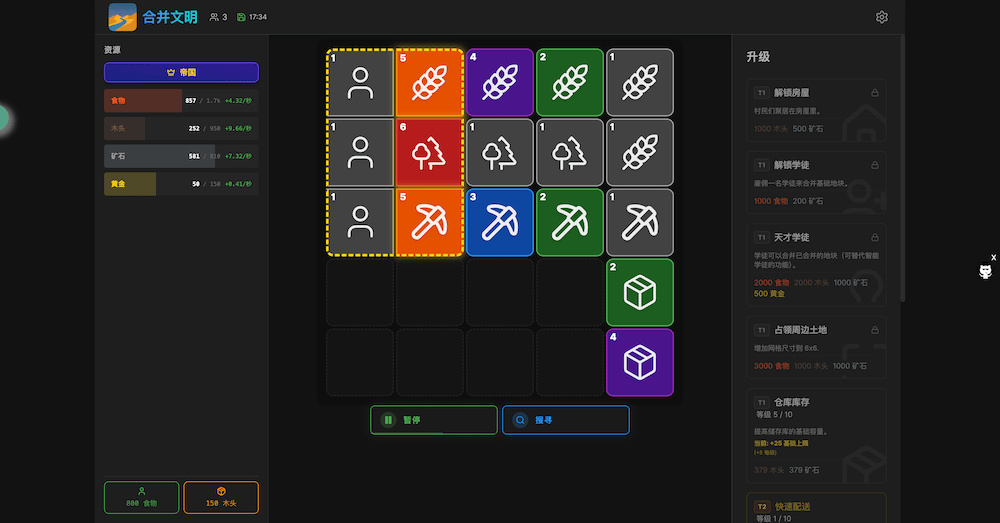Buy a crate for 150 木头
This screenshot has height=523, width=1000.
coord(221,497)
